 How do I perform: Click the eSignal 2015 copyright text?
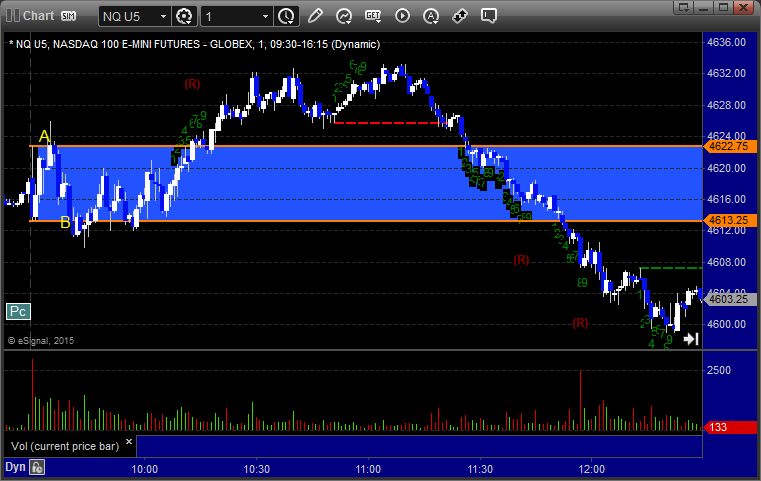tap(41, 341)
